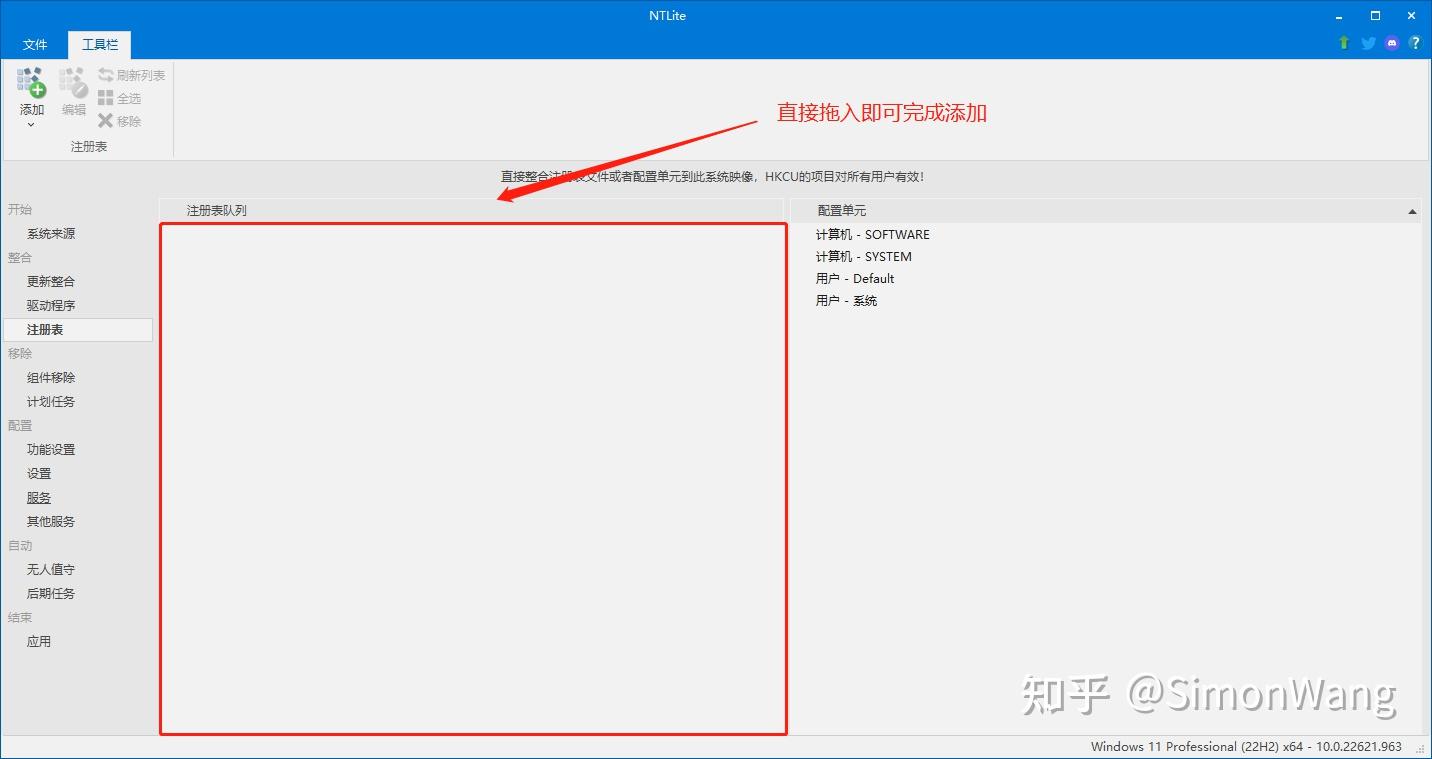The image size is (1432, 759).
Task: Click 应用 under 结束 section
Action: (39, 641)
